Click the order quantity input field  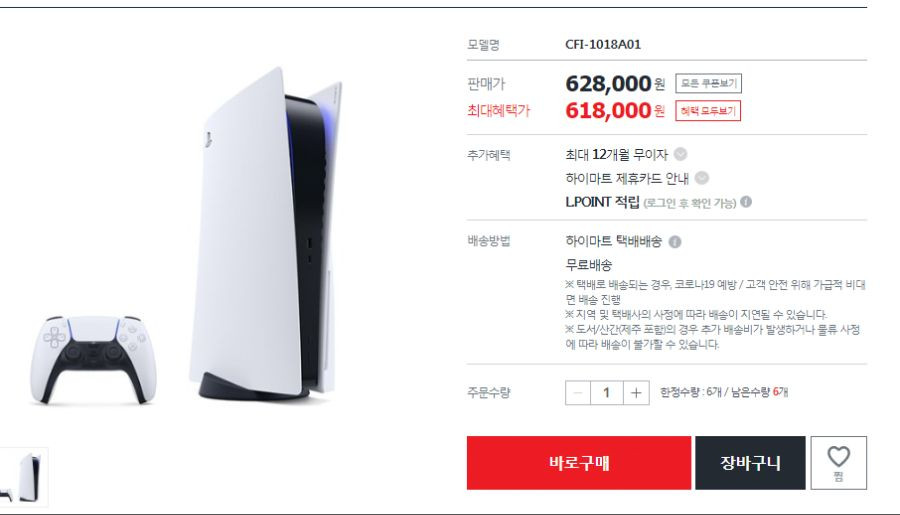[x=607, y=393]
